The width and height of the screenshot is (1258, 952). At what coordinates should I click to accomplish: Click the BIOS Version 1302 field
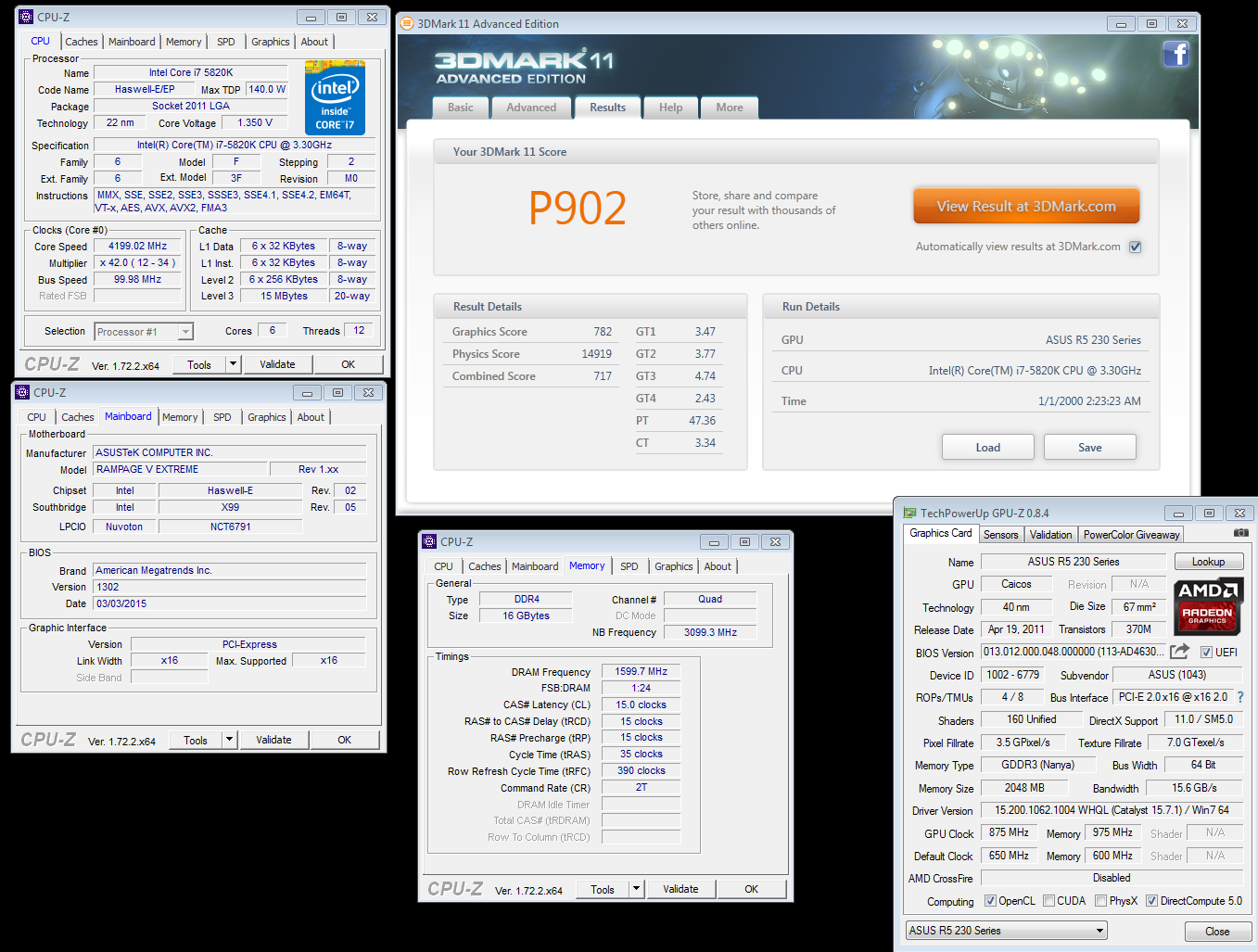coord(230,587)
